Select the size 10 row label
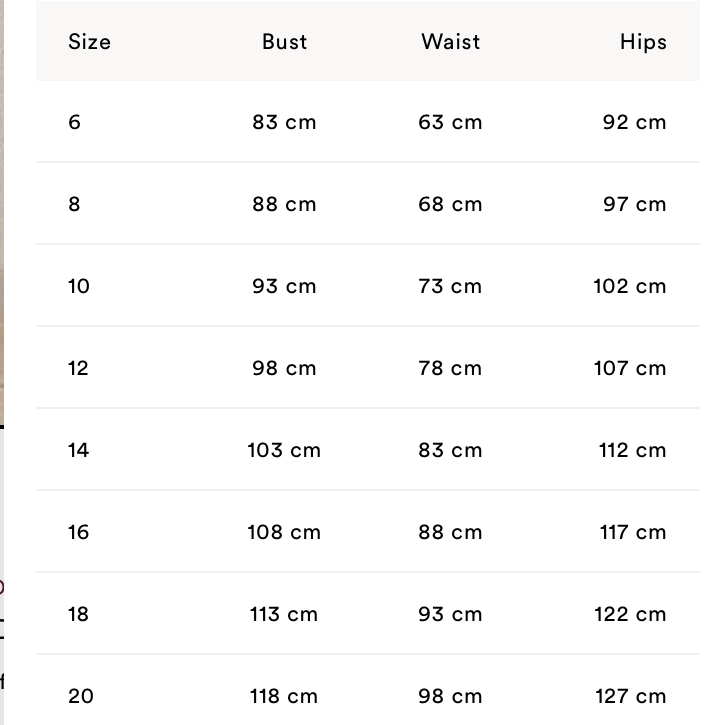 click(x=79, y=286)
